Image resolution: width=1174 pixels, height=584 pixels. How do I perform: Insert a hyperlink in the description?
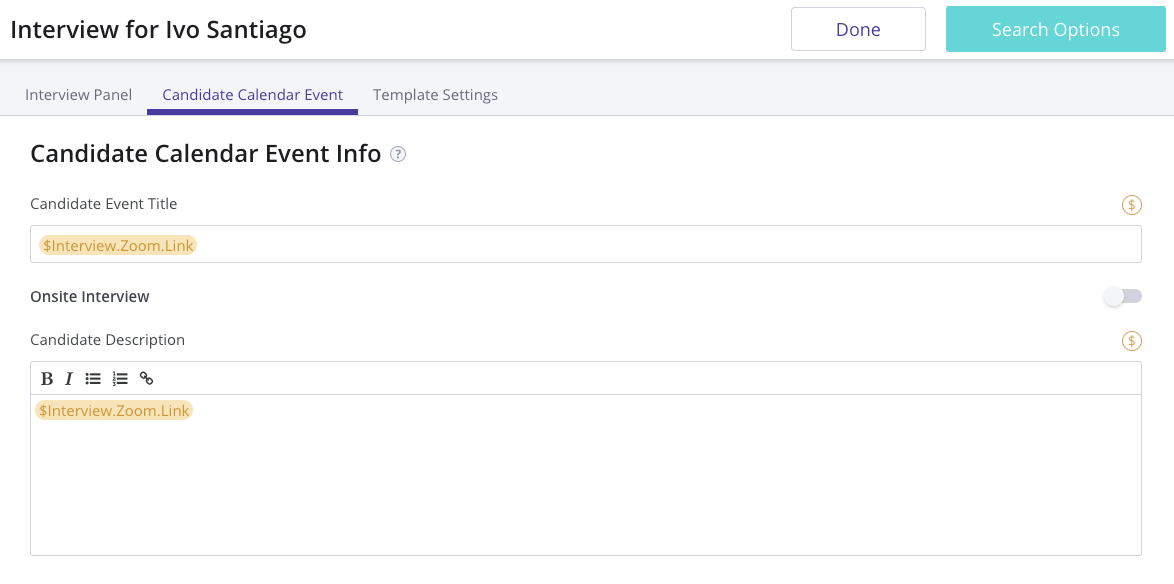pos(146,378)
